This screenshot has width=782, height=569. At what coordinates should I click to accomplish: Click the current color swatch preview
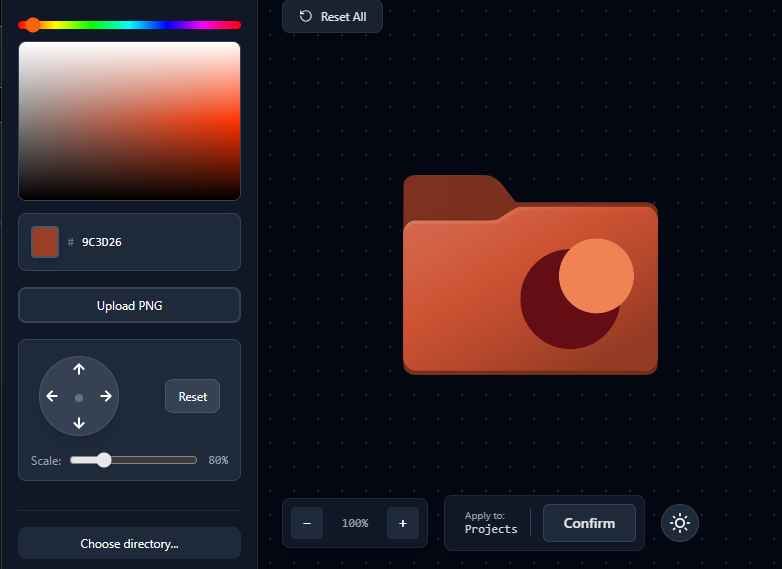45,242
